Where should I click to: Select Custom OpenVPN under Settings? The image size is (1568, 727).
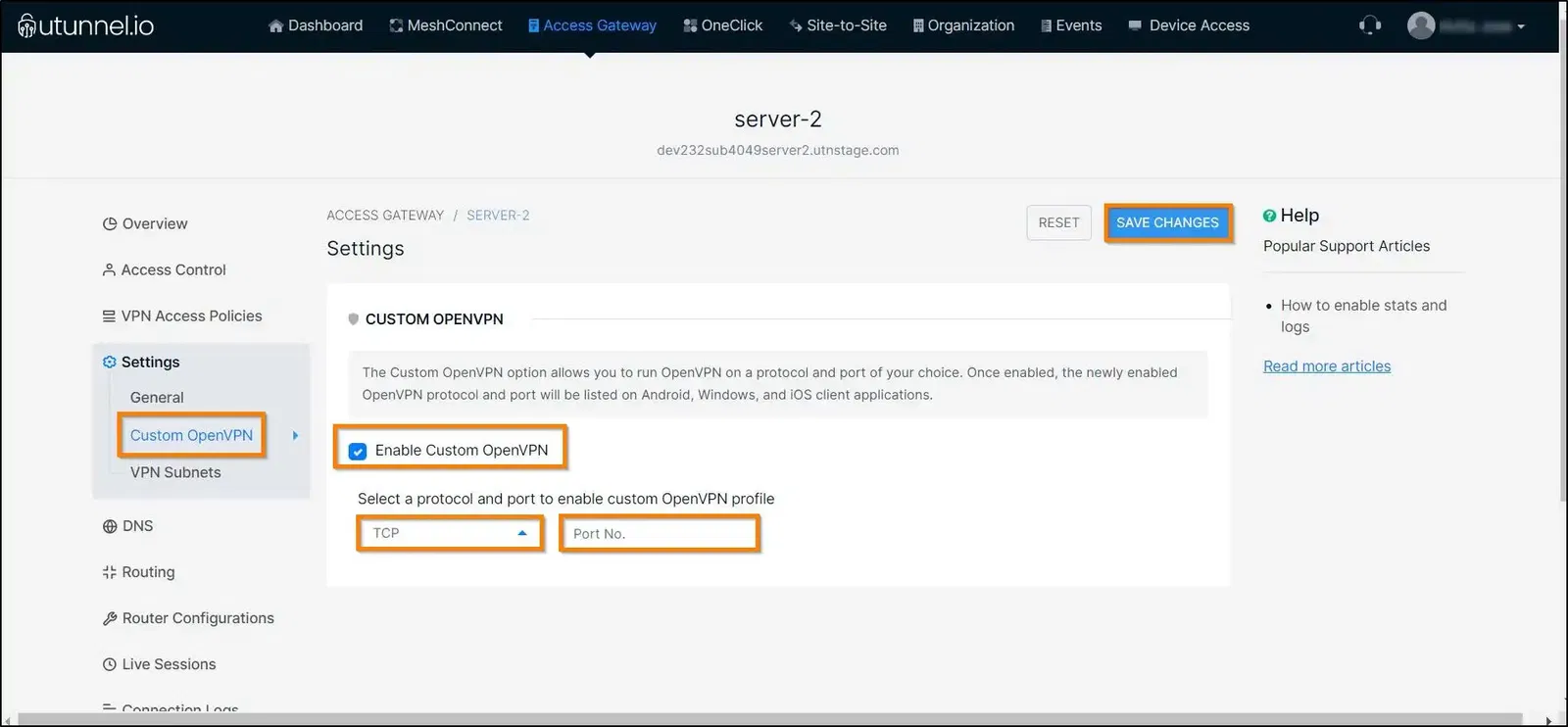point(191,435)
